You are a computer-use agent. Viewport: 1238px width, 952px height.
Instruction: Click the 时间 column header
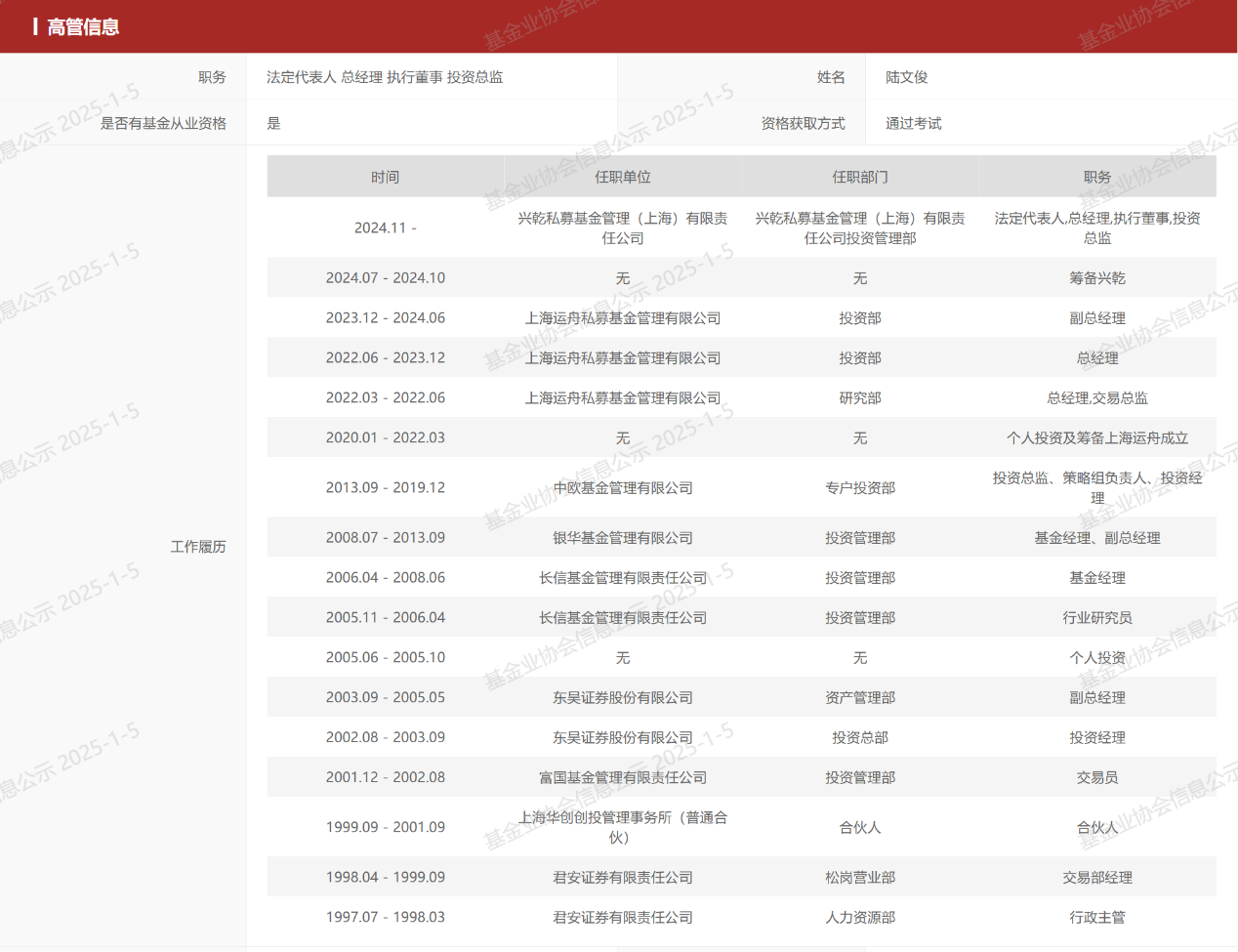click(x=385, y=177)
